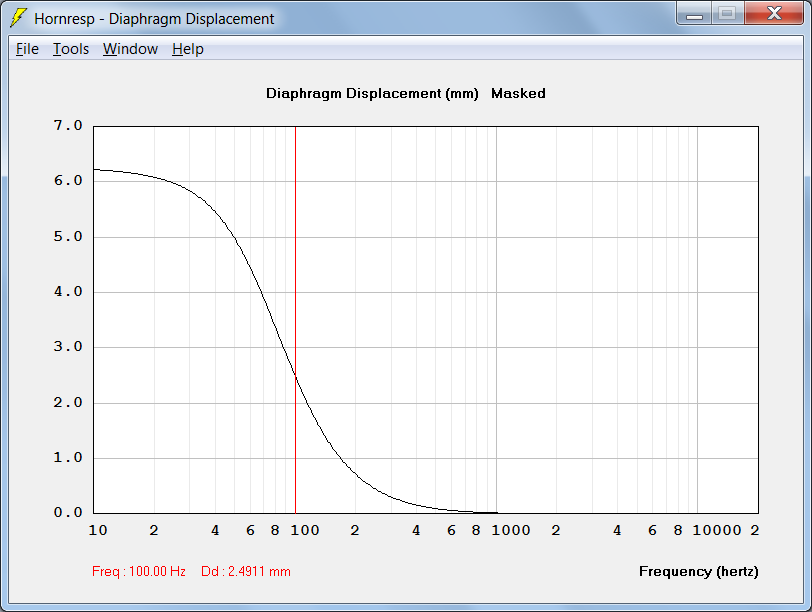812x612 pixels.
Task: Close the Hornresp window
Action: (x=774, y=13)
